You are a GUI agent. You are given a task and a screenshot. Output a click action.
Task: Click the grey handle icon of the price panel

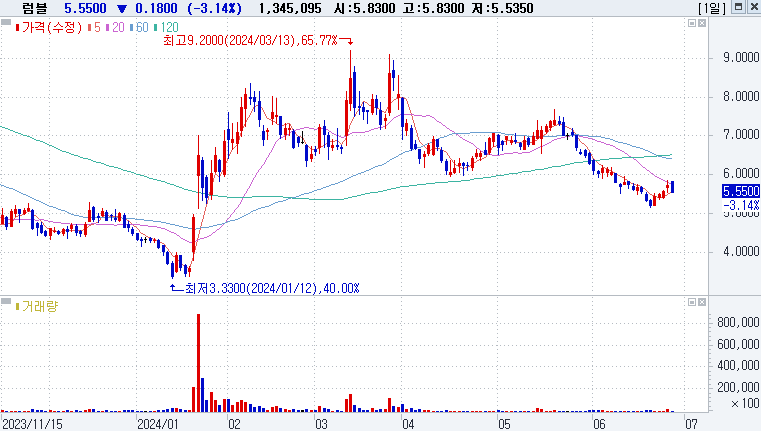[x=6, y=22]
